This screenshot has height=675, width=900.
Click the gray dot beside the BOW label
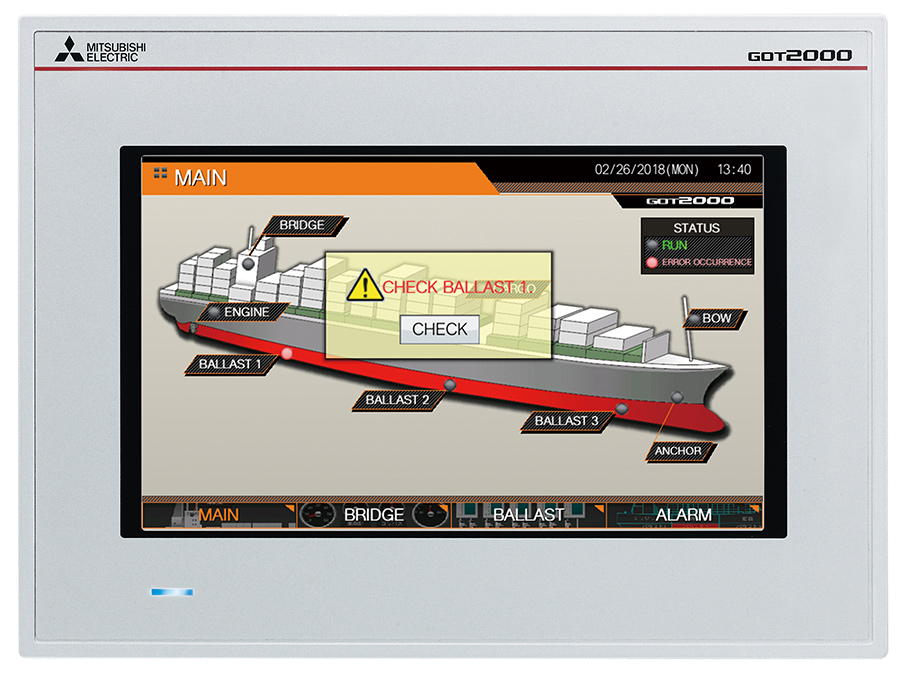[694, 318]
